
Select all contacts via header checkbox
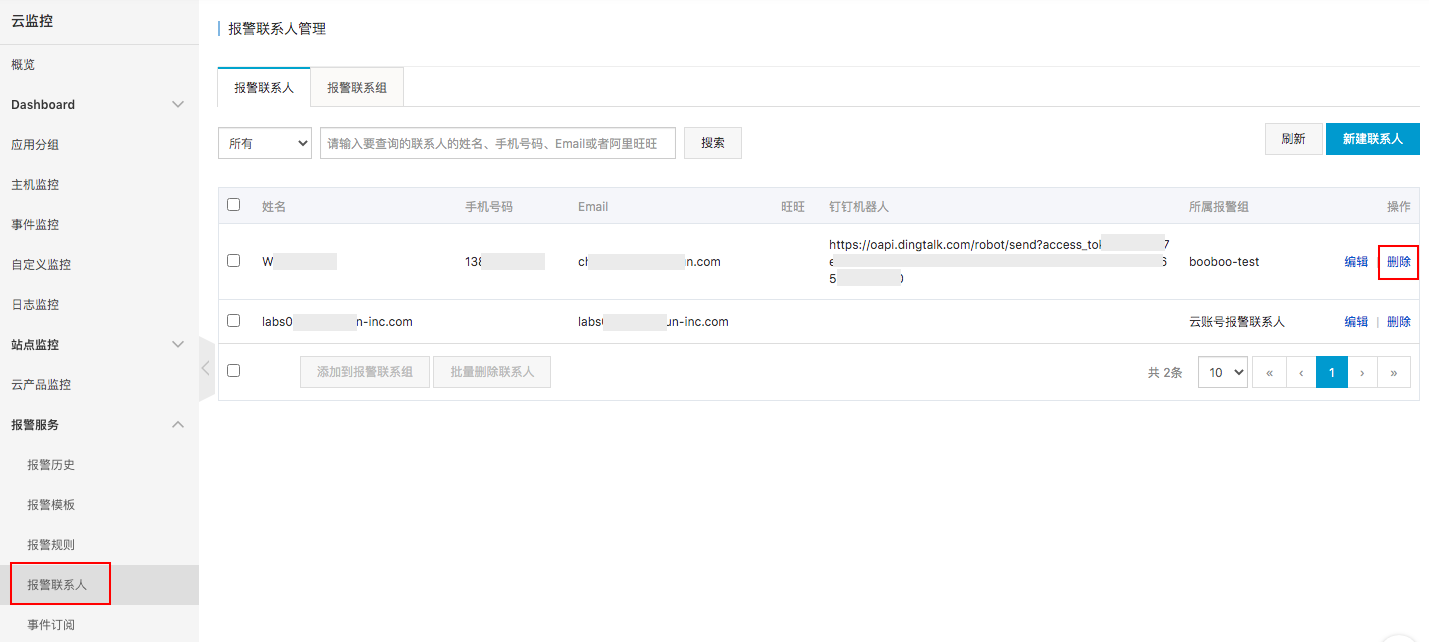234,205
